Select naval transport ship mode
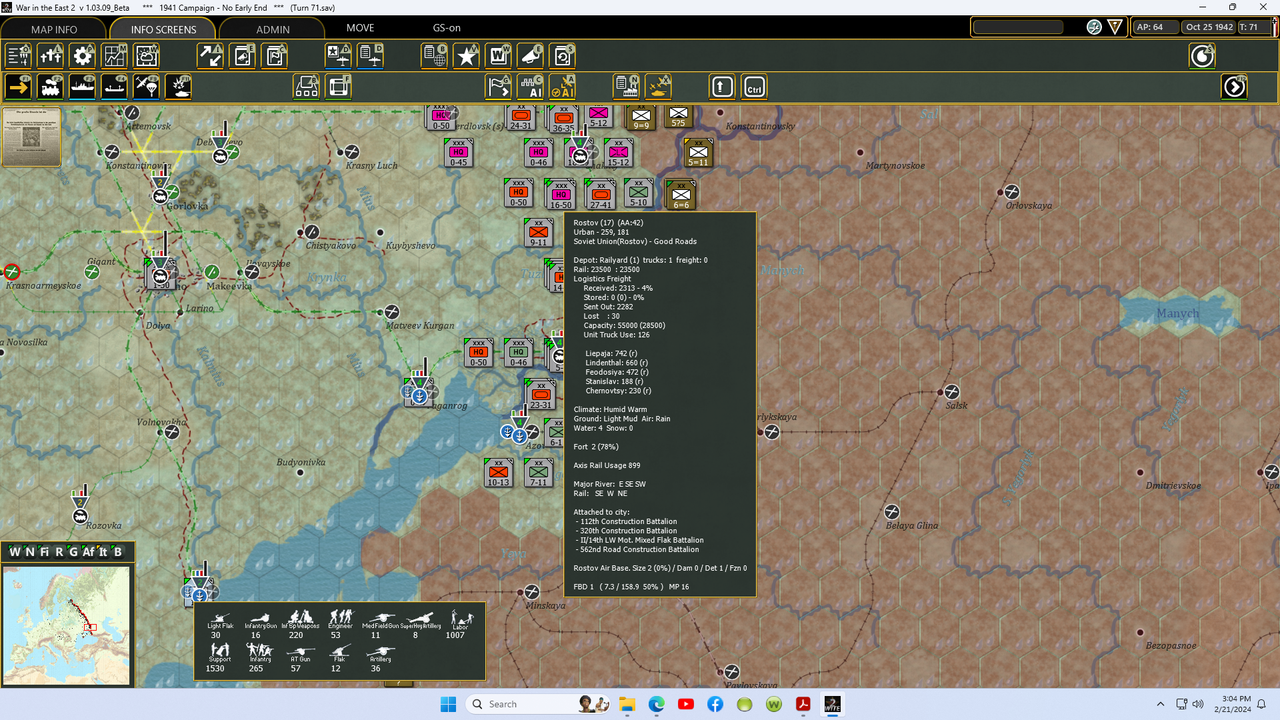Image resolution: width=1280 pixels, height=720 pixels. coord(83,87)
